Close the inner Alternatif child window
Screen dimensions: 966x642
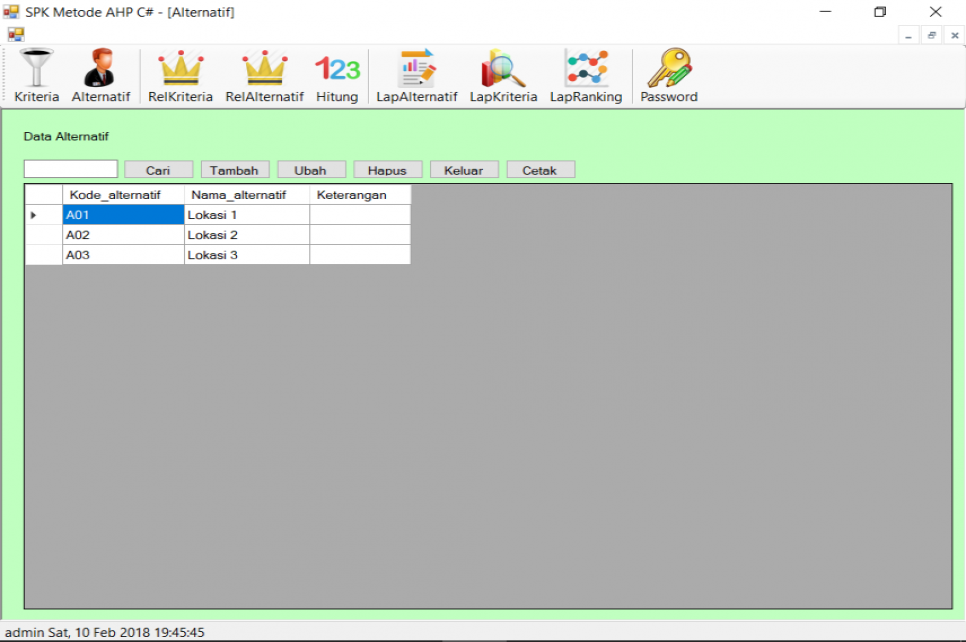click(954, 36)
